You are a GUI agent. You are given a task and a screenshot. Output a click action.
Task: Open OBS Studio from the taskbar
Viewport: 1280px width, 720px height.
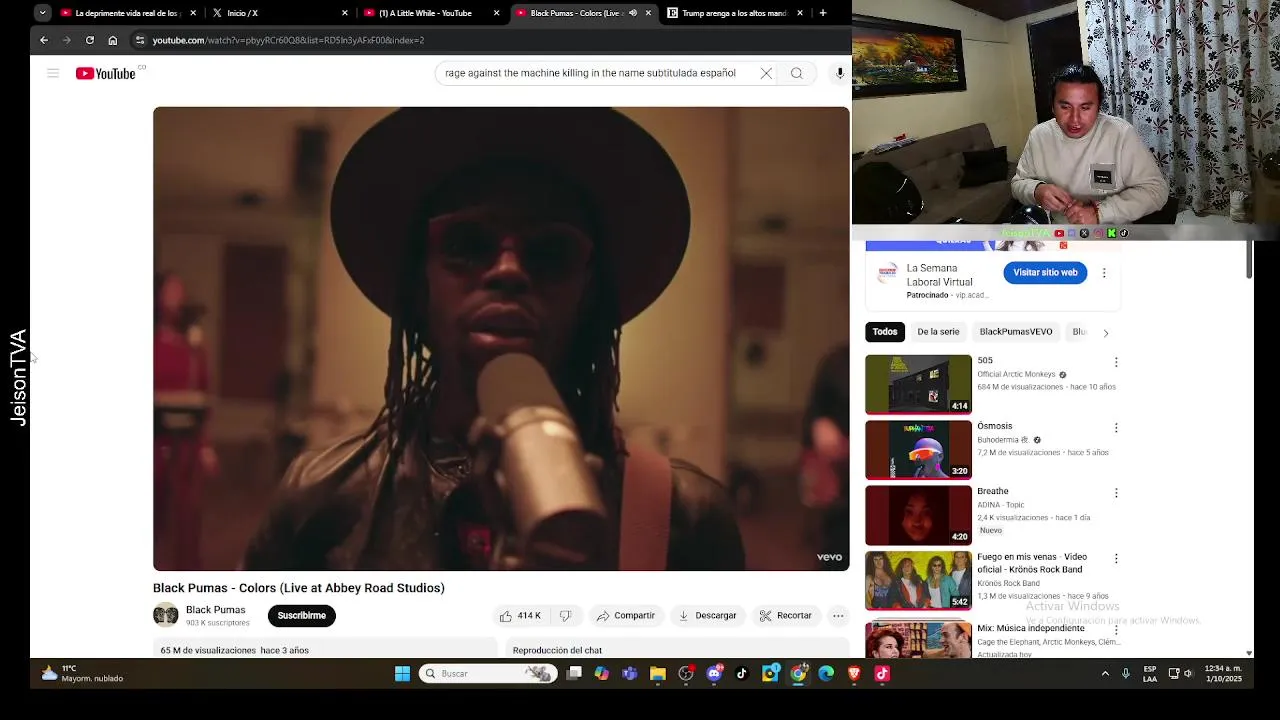point(686,674)
